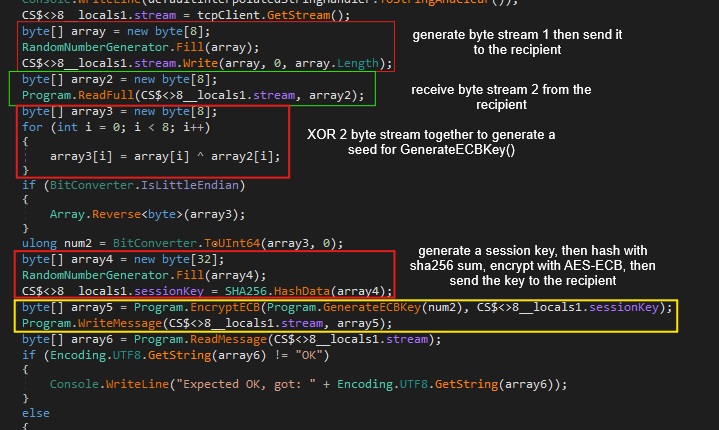The width and height of the screenshot is (719, 430).
Task: Click the 'stream.Write(array, 0, array.Length)' line
Action: pos(207,63)
